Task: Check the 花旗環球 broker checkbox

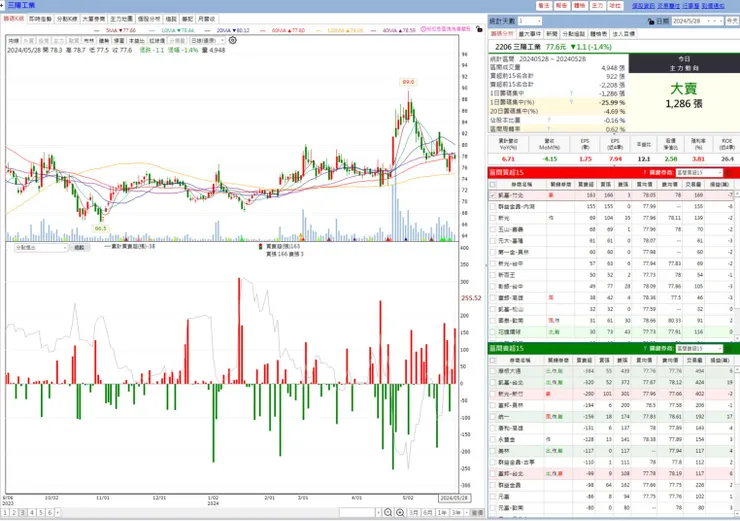Action: 493,332
